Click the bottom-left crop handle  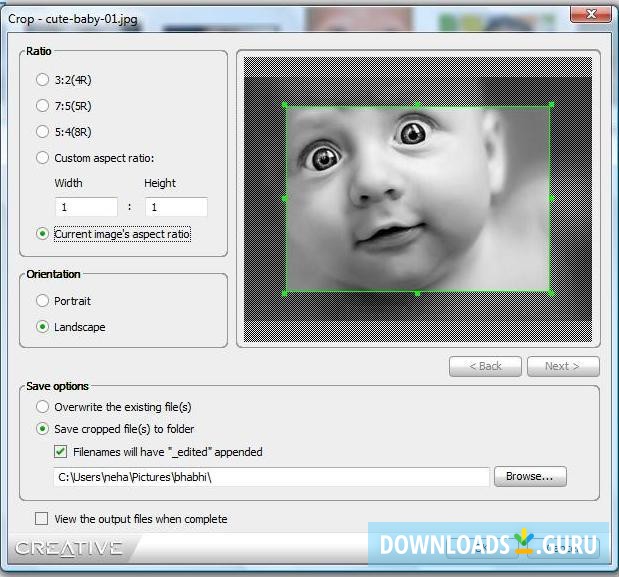(286, 293)
